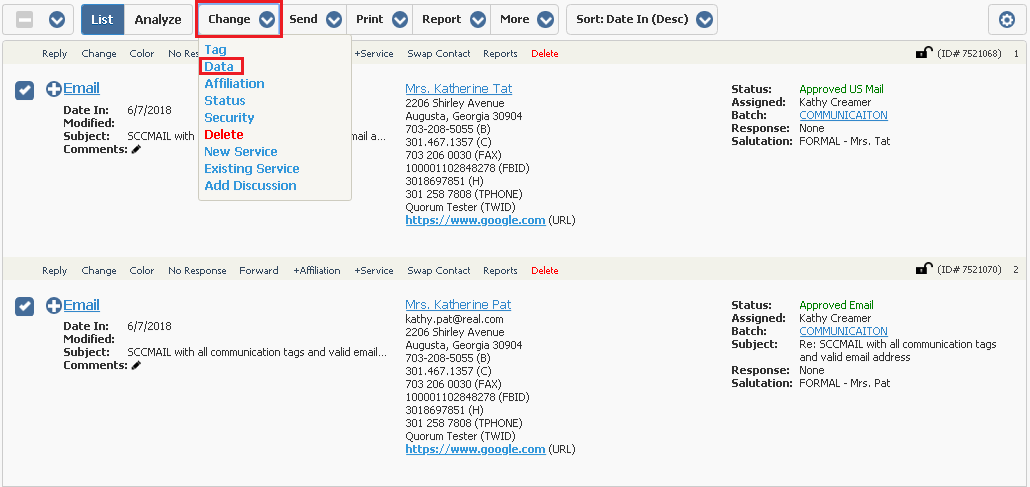Open the settings gear icon
This screenshot has width=1030, height=487.
[1006, 20]
